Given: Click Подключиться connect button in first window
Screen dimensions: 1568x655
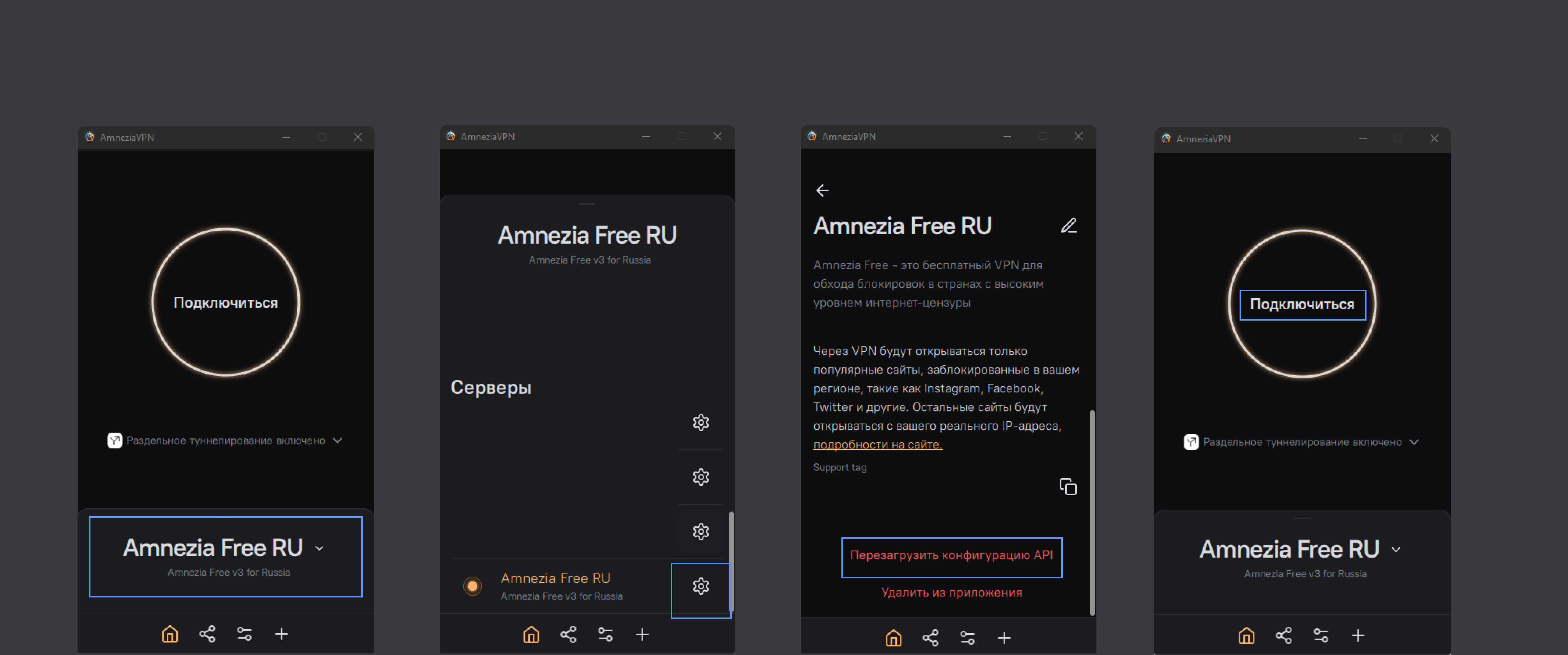Looking at the screenshot, I should click(x=226, y=302).
